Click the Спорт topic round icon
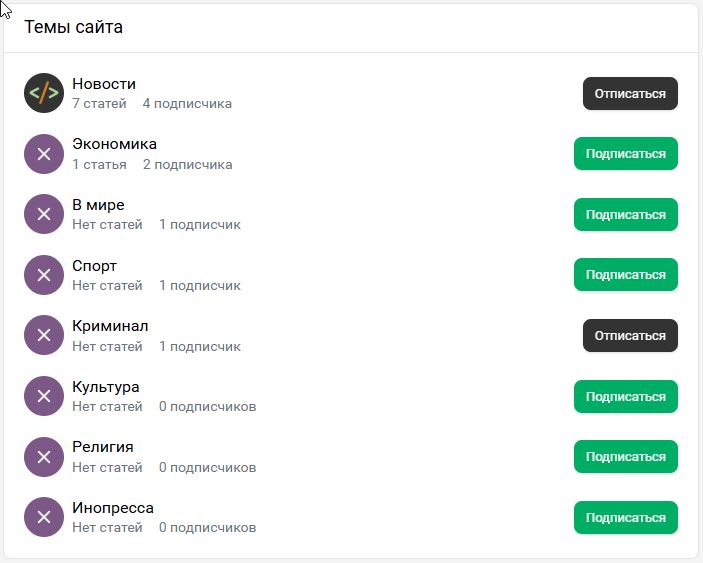Viewport: 703px width, 563px height. [x=44, y=275]
